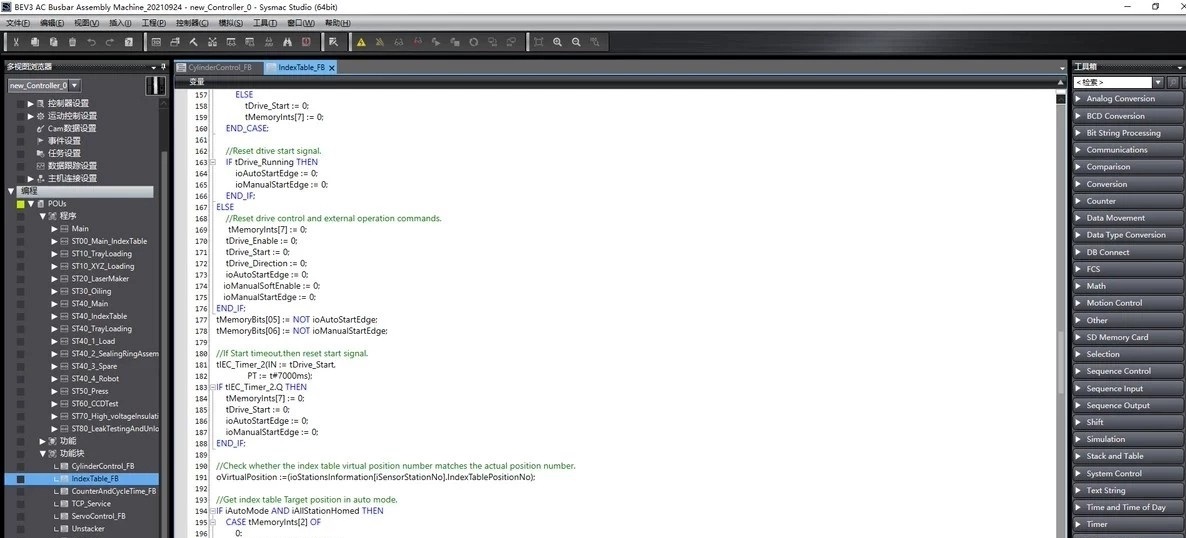Image resolution: width=1186 pixels, height=538 pixels.
Task: Click the fit-to-window zoom icon
Action: (x=539, y=42)
